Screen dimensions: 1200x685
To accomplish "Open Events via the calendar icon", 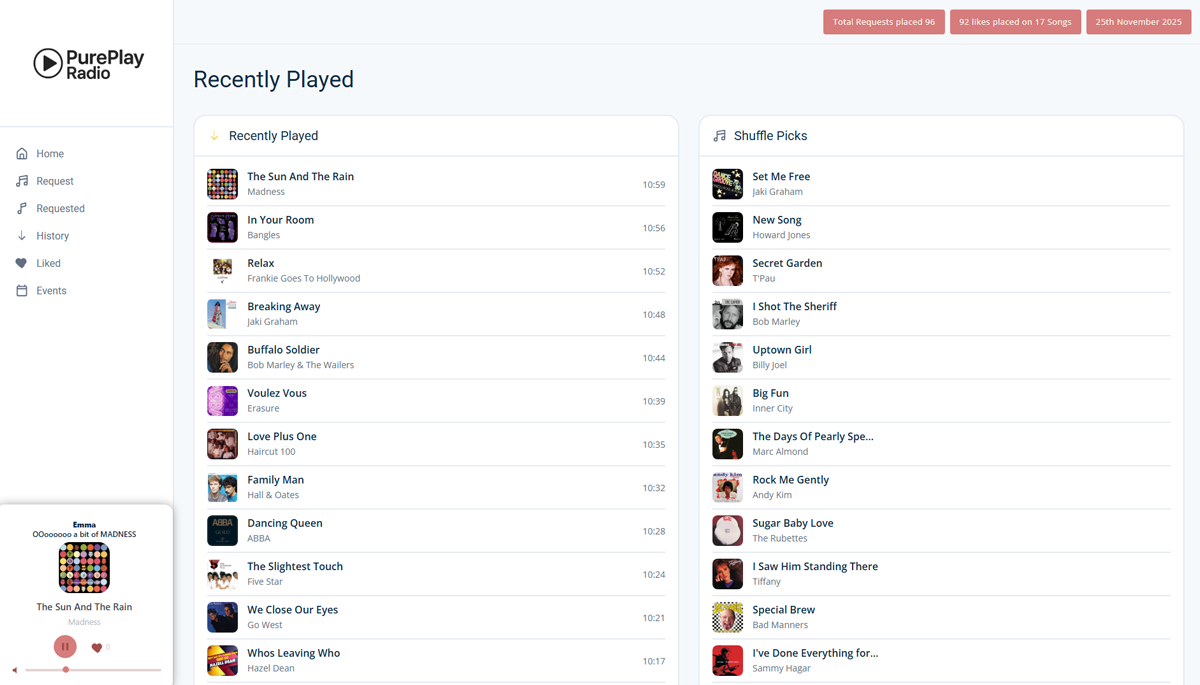I will point(22,290).
